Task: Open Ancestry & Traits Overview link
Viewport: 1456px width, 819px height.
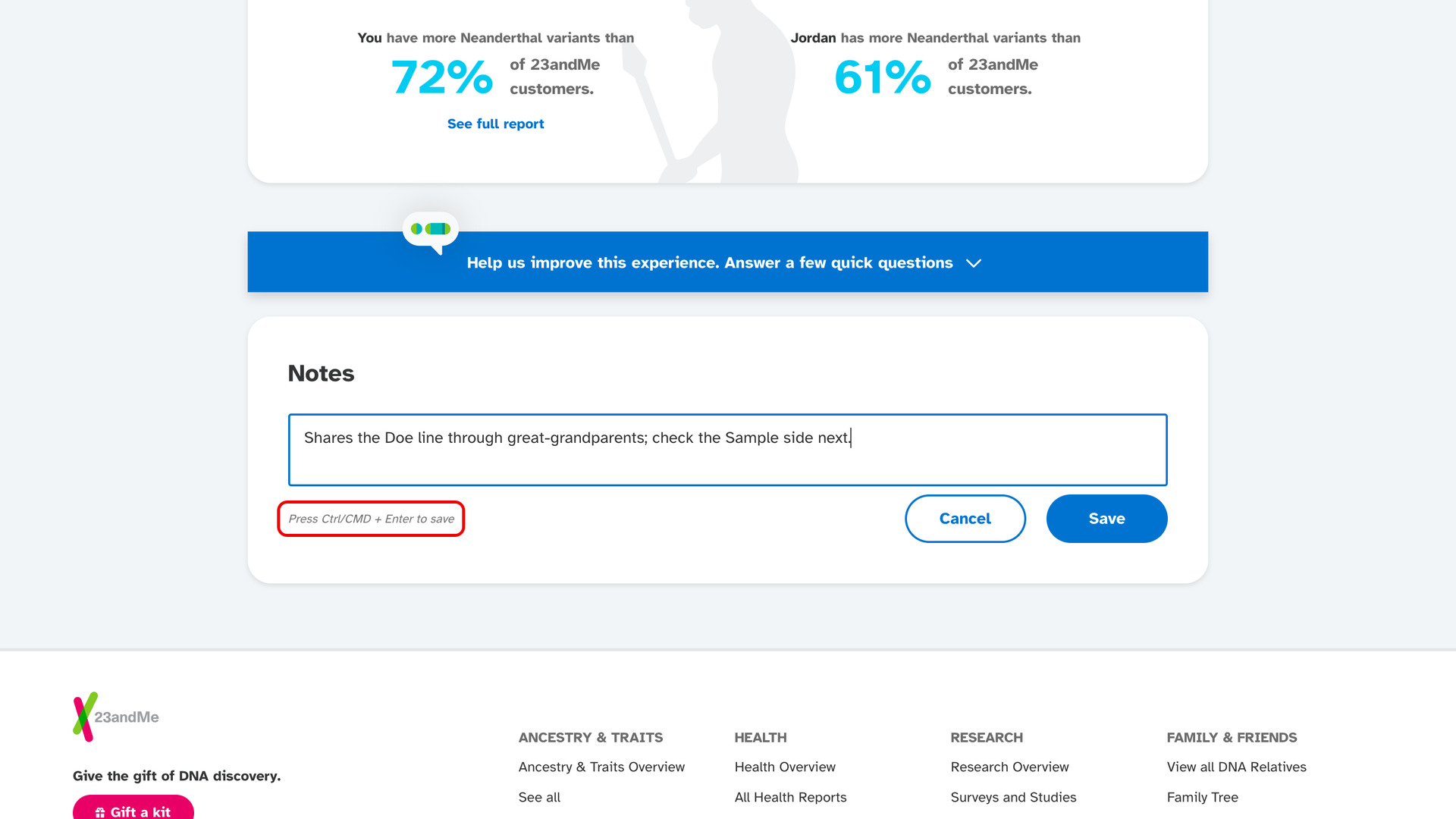Action: click(601, 767)
